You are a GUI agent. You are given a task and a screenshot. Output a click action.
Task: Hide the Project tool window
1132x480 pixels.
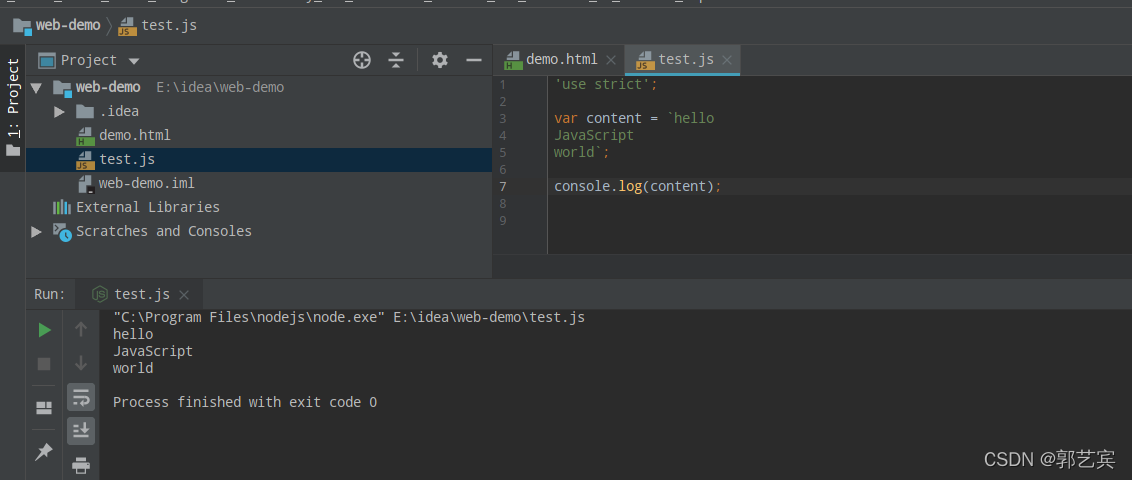(474, 60)
